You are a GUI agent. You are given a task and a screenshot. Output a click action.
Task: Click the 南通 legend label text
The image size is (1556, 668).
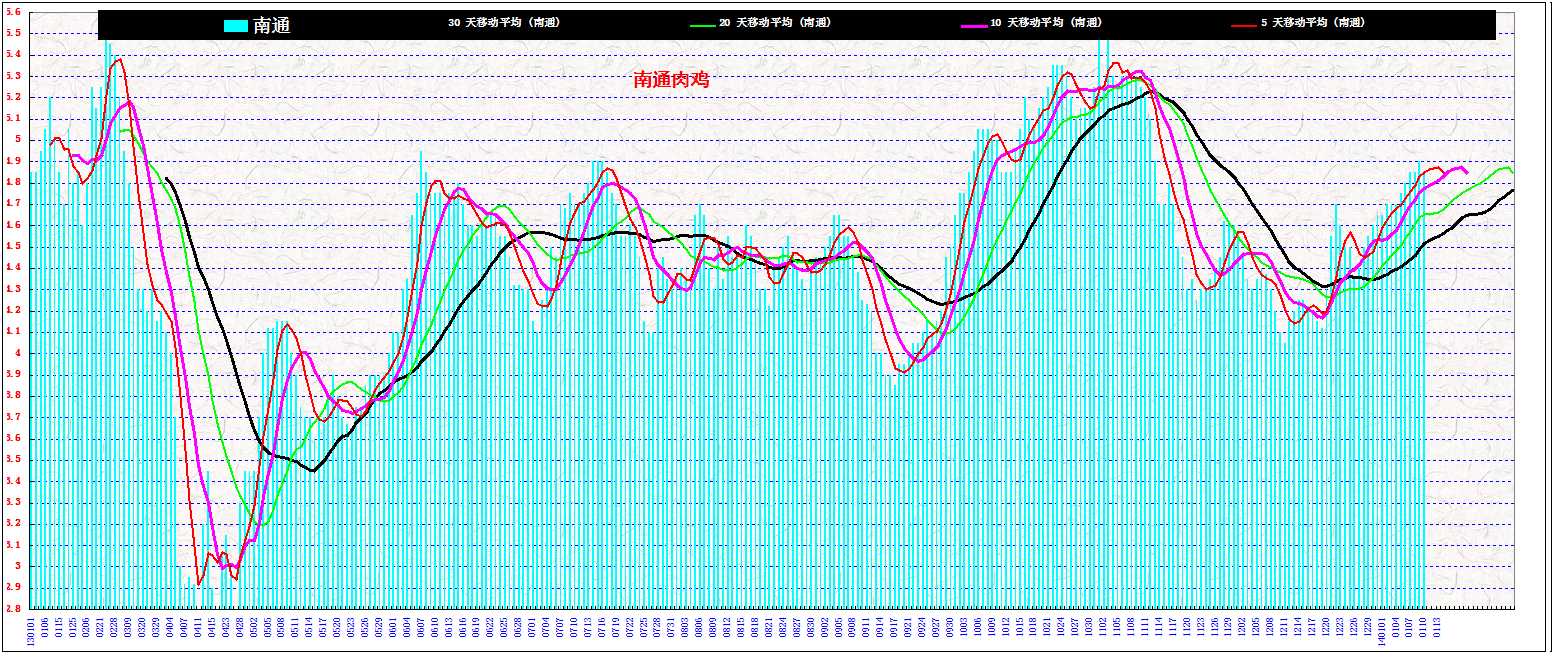click(272, 26)
